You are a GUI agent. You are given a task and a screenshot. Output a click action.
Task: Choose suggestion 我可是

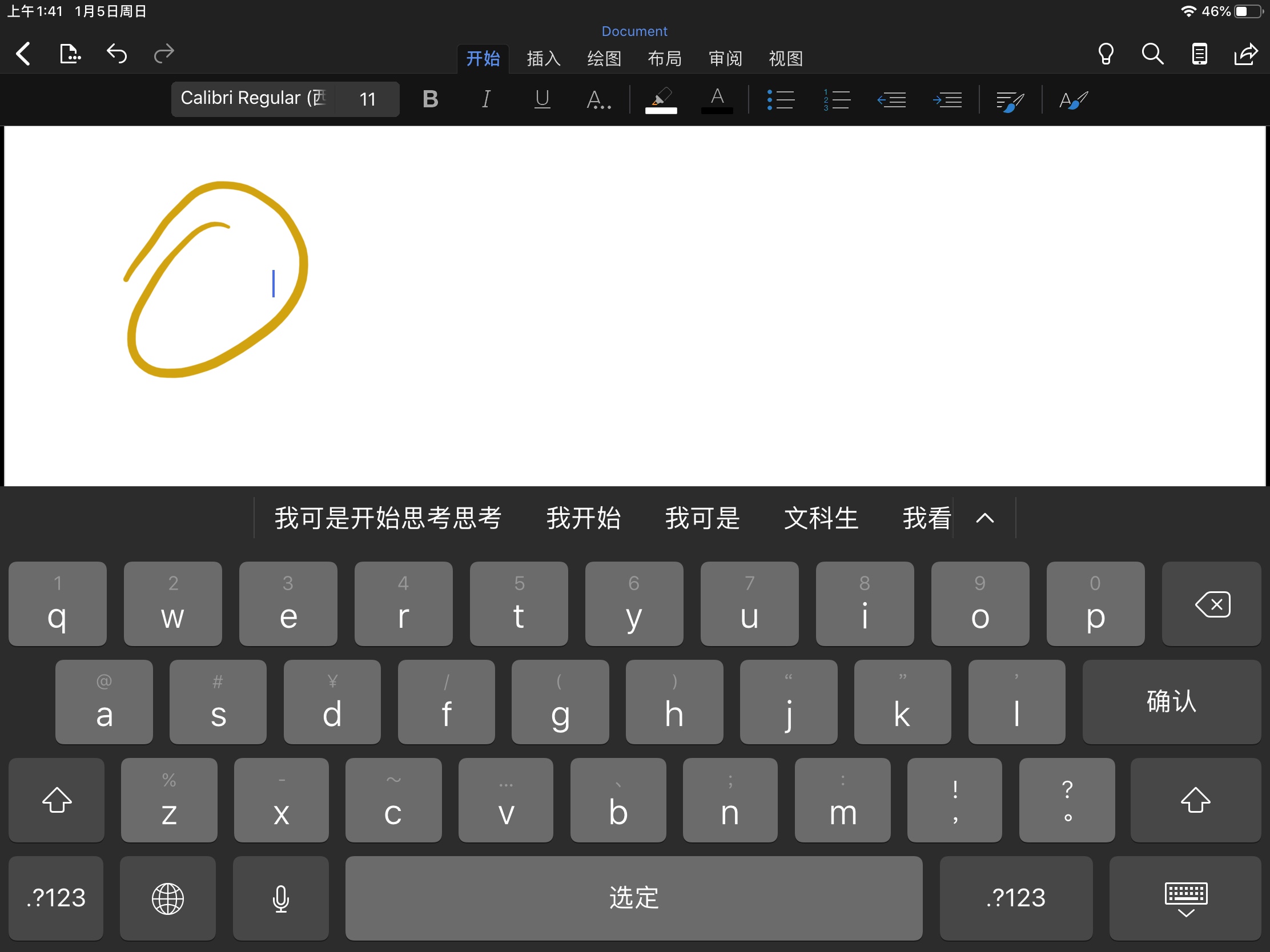(x=702, y=518)
